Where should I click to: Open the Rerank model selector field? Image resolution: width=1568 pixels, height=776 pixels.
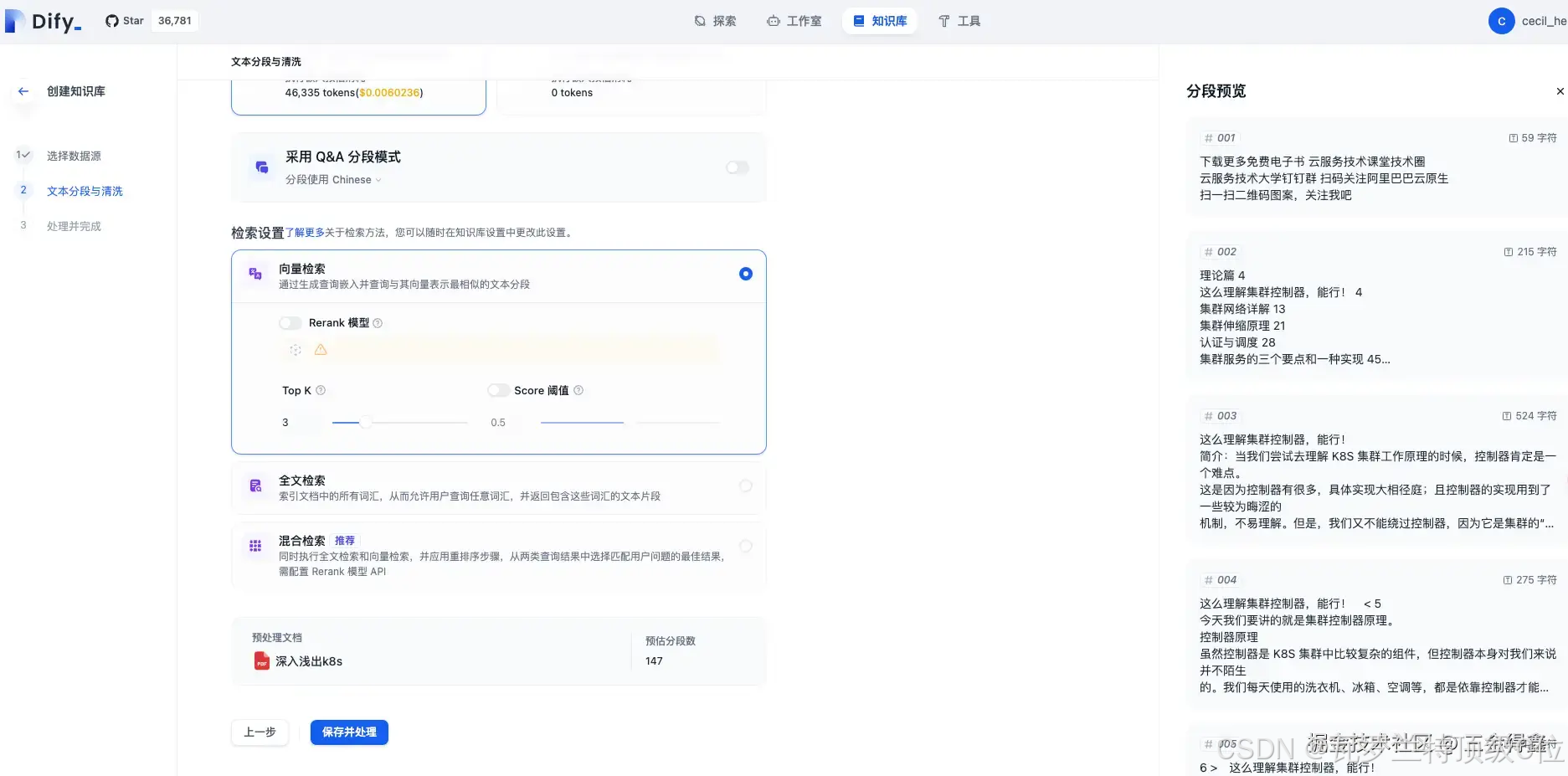(501, 350)
